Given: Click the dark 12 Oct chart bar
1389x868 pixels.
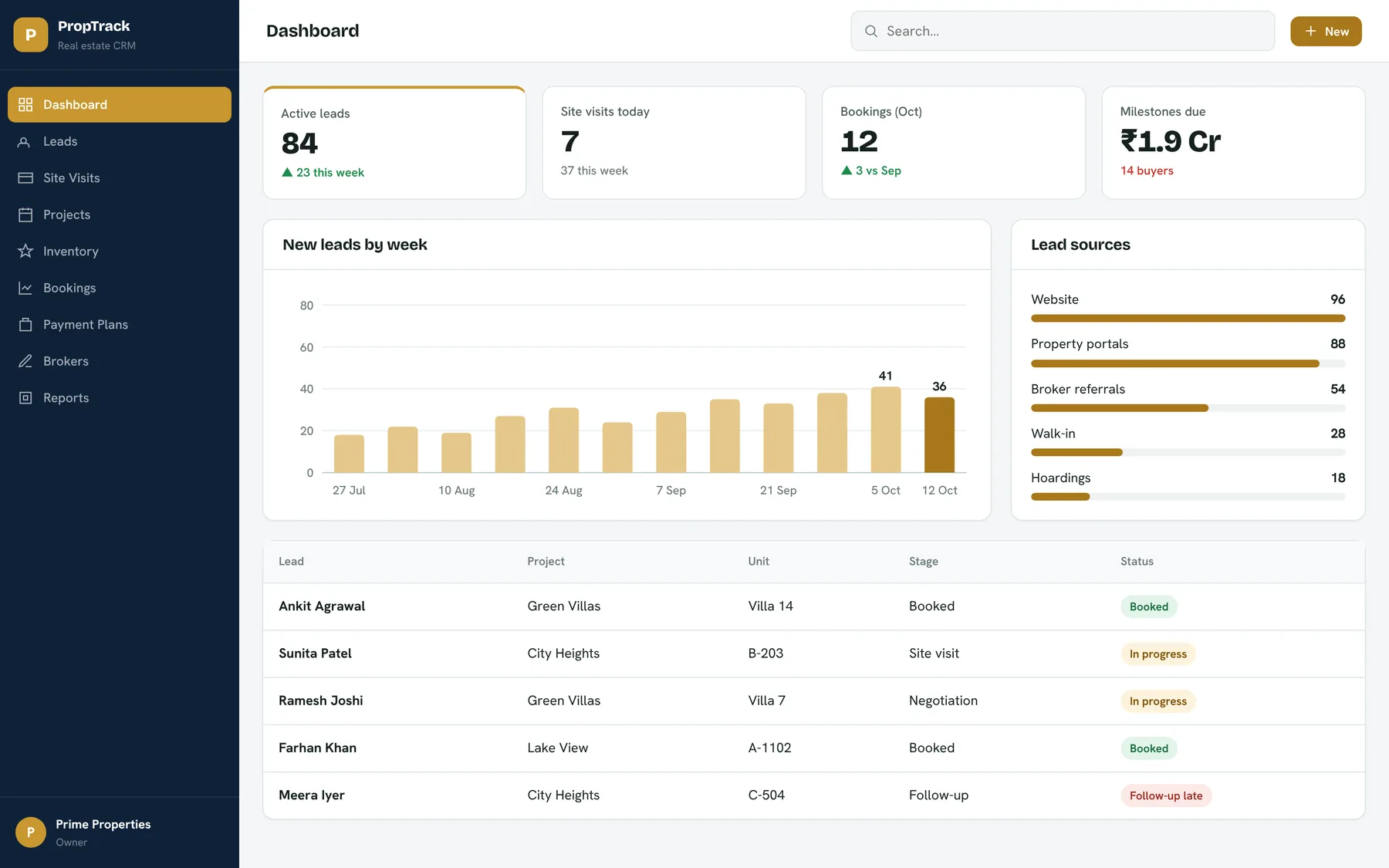Looking at the screenshot, I should tap(939, 434).
